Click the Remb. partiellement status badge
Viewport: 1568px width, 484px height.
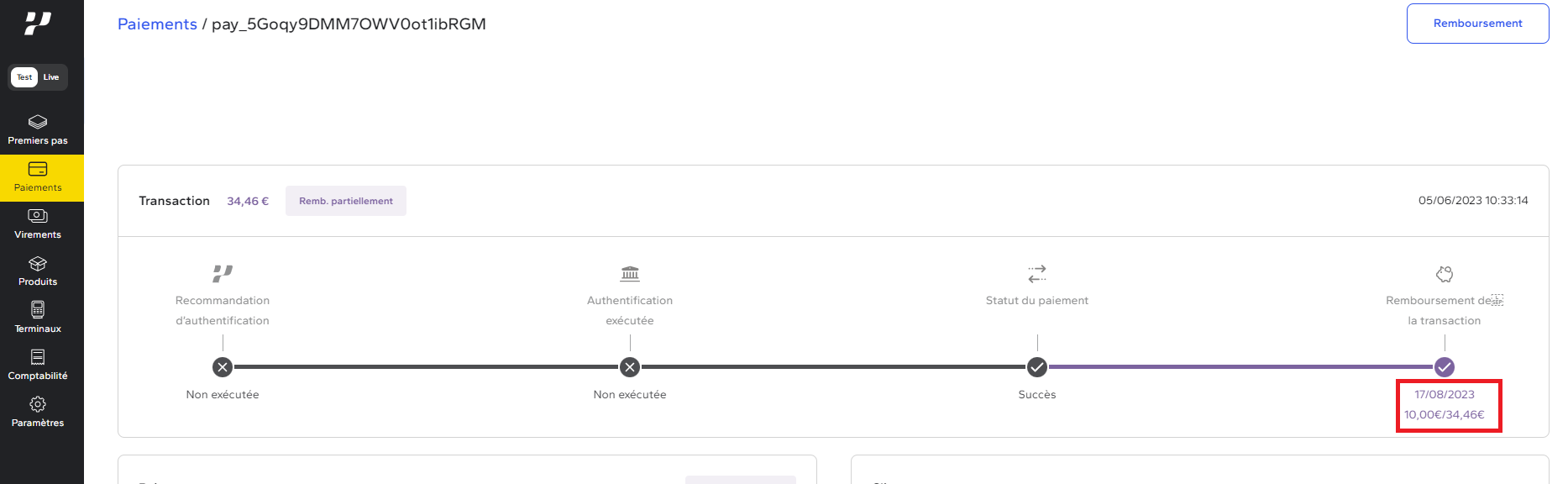346,201
